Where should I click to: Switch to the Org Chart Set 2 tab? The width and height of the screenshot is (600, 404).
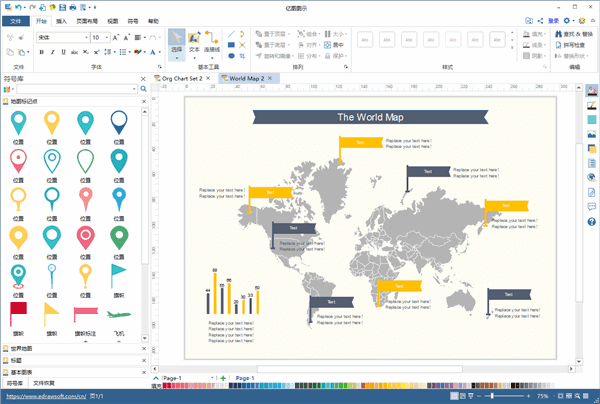pyautogui.click(x=182, y=77)
